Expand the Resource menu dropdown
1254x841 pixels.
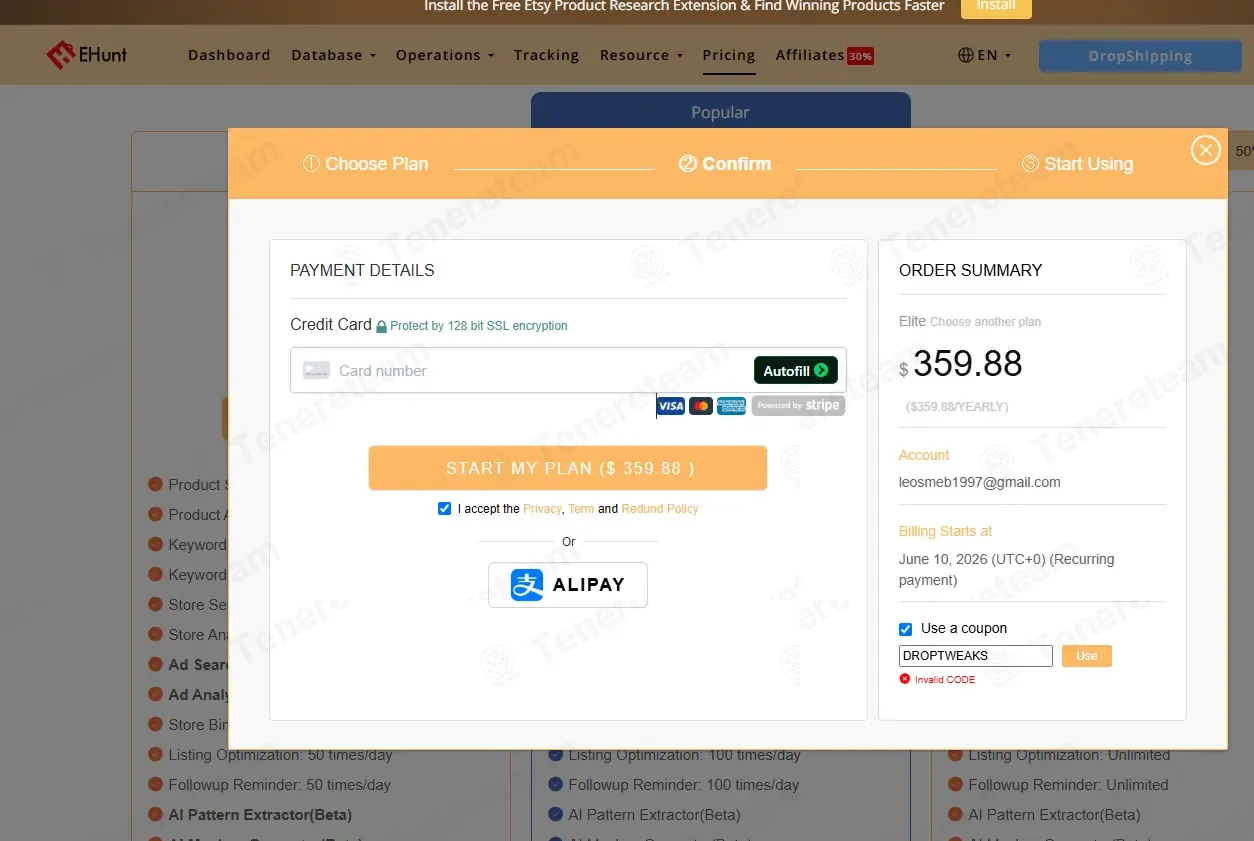(x=641, y=55)
